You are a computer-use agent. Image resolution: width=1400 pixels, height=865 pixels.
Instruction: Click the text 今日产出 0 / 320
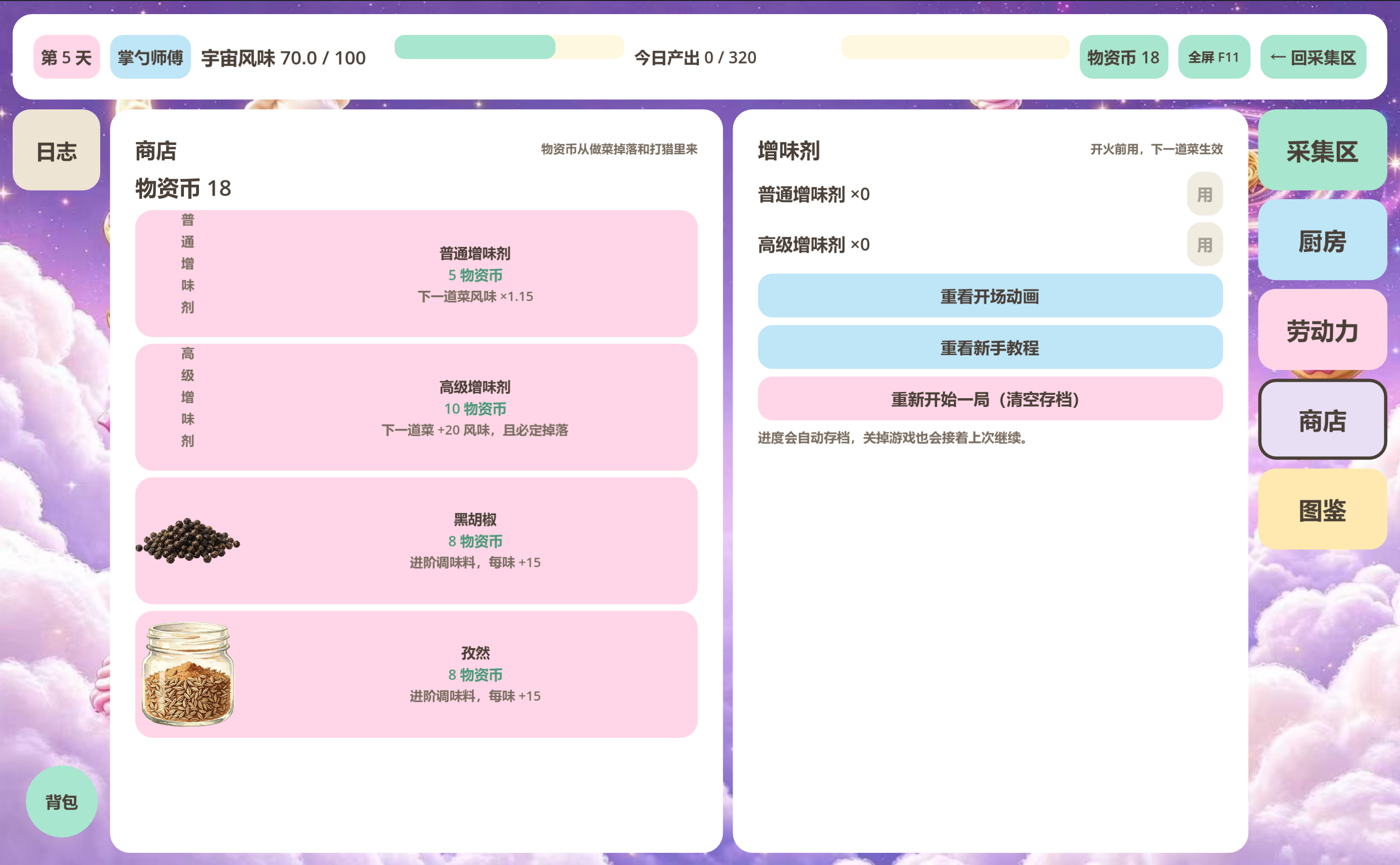pos(696,58)
